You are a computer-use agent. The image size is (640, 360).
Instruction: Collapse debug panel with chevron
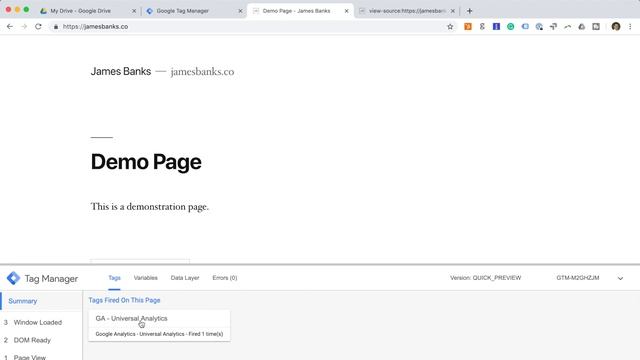point(620,278)
